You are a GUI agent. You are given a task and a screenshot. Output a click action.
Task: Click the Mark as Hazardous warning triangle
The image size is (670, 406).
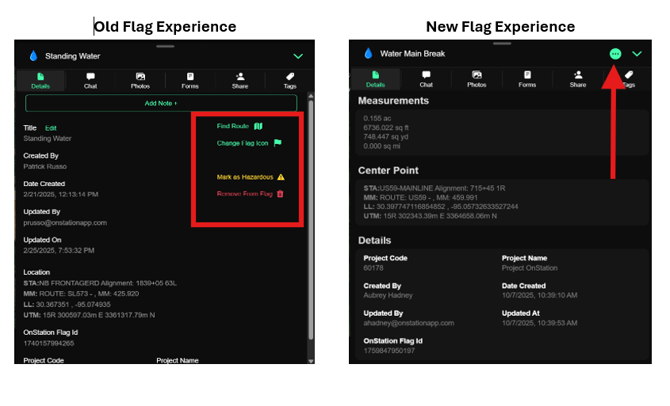pyautogui.click(x=281, y=176)
